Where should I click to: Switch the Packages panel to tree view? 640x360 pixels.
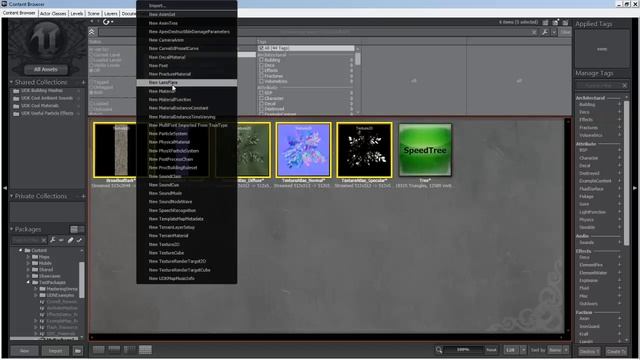point(74,229)
